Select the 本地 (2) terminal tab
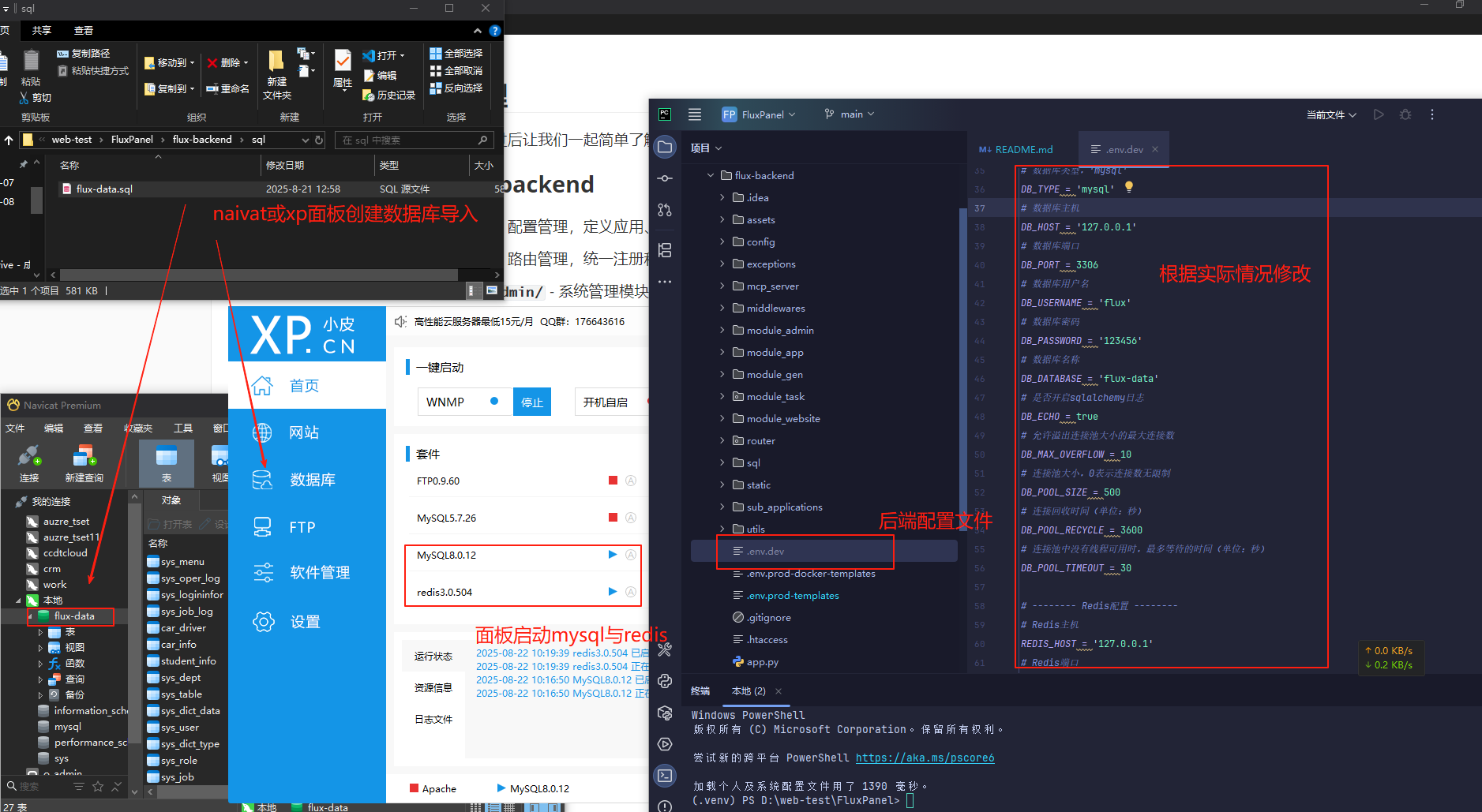This screenshot has height=812, width=1482. point(749,691)
